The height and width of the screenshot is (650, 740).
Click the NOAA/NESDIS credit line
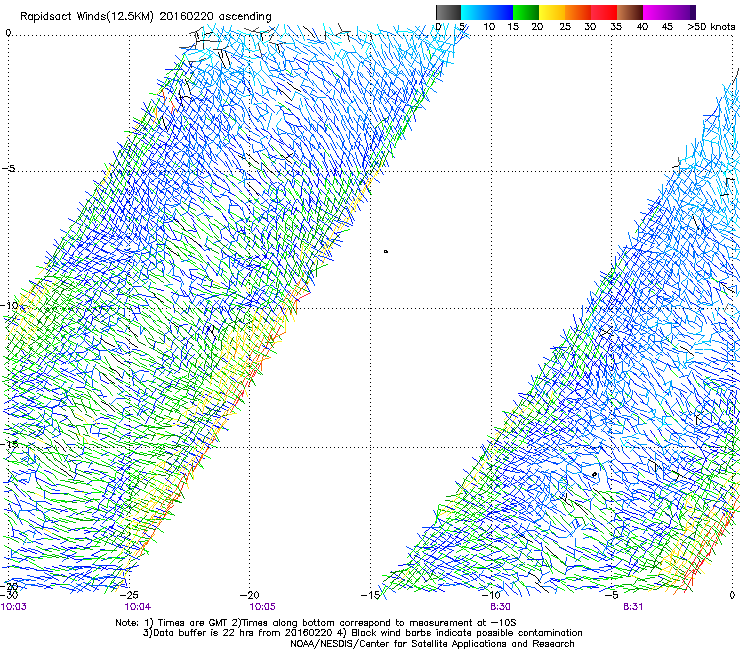[x=432, y=644]
